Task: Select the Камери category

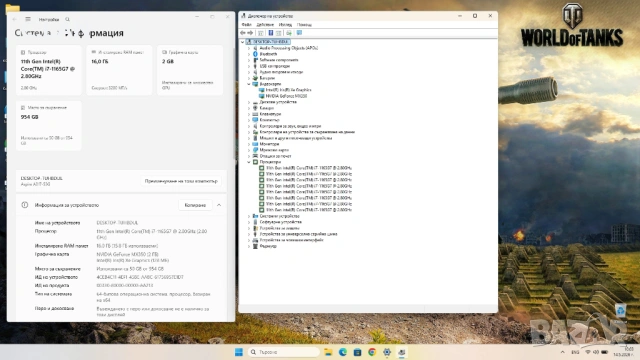Action: point(267,108)
